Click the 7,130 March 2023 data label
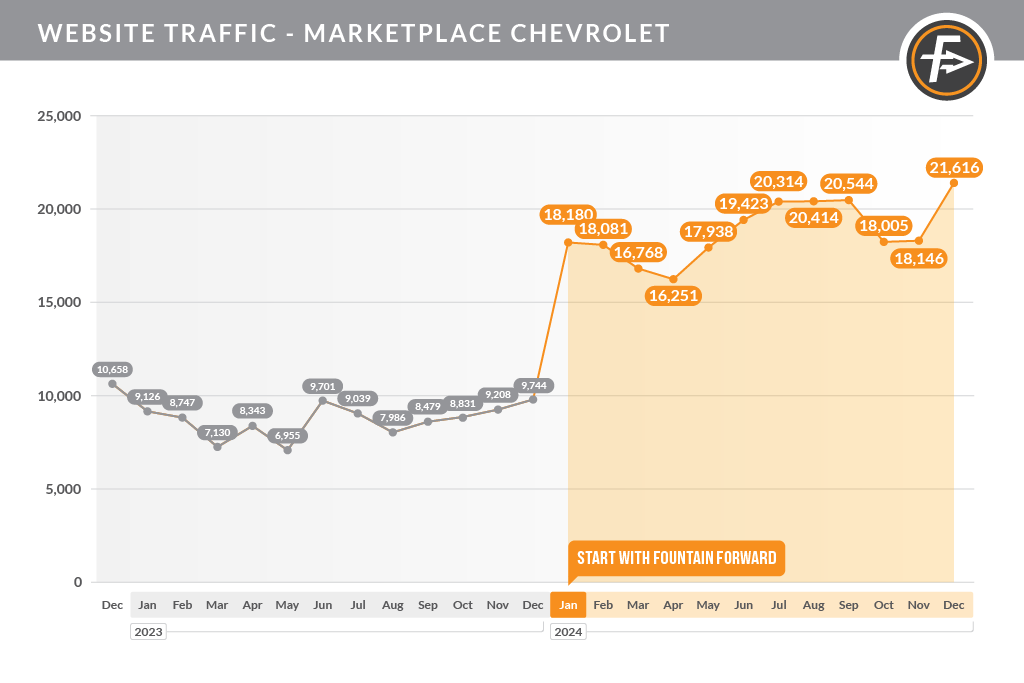This screenshot has height=683, width=1024. 217,432
